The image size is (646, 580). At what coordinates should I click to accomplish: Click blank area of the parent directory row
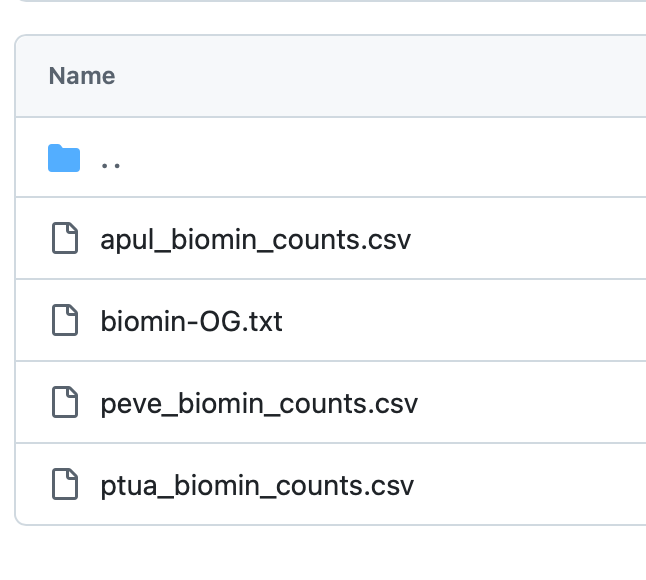400,158
